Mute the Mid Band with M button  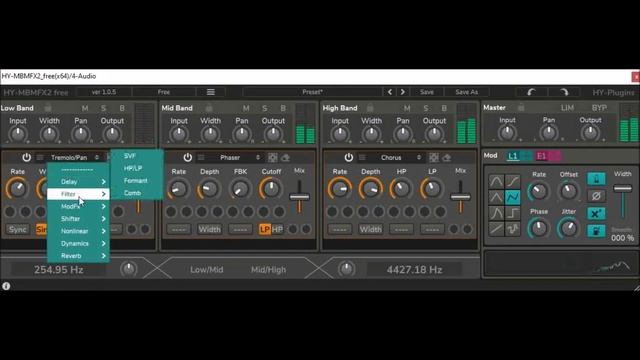coord(246,108)
